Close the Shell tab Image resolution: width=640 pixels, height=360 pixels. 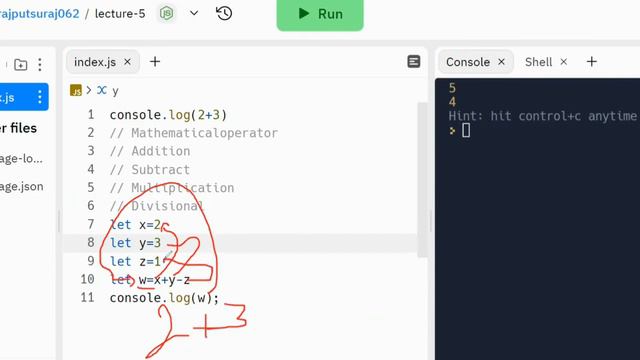(x=564, y=62)
